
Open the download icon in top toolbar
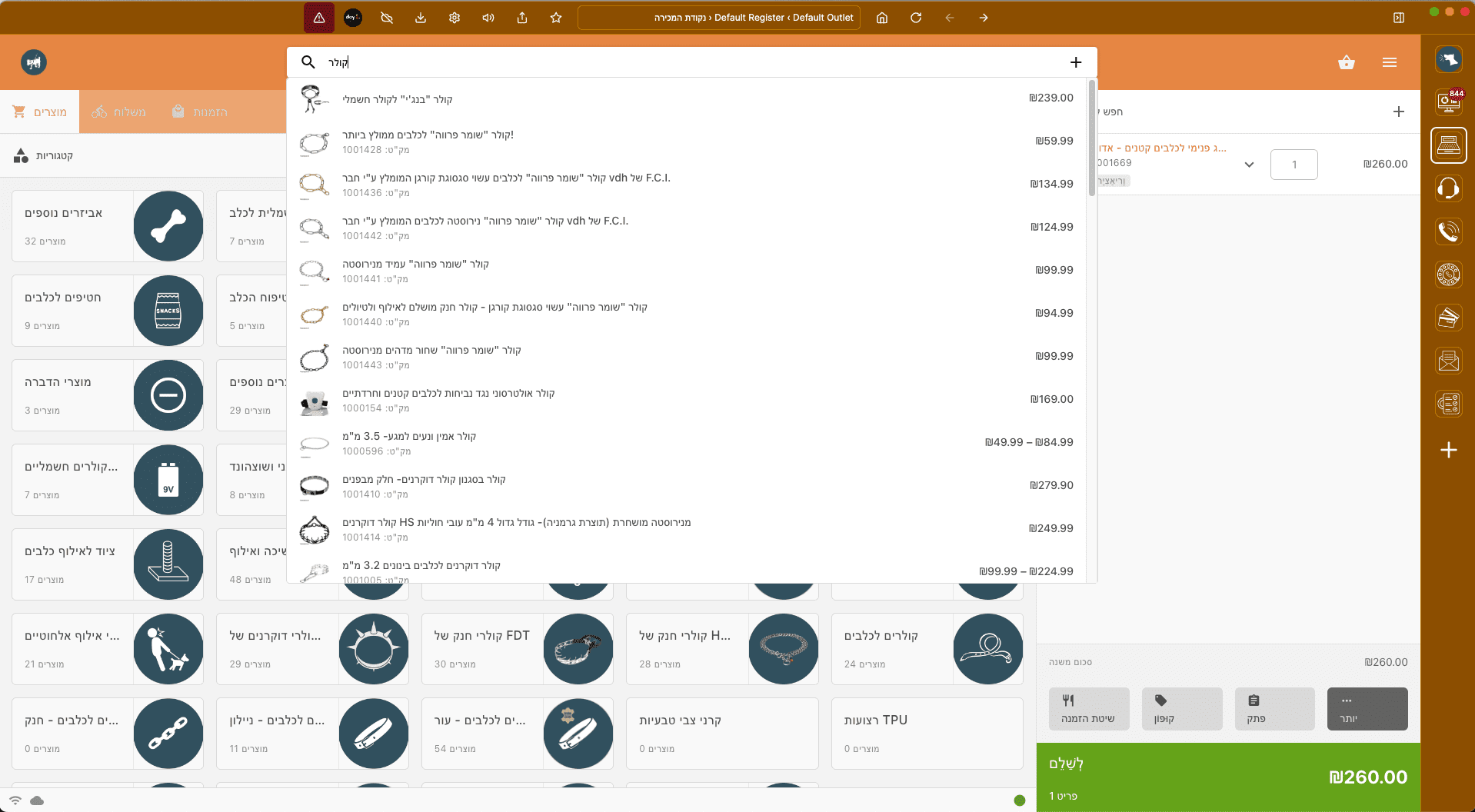coord(421,18)
